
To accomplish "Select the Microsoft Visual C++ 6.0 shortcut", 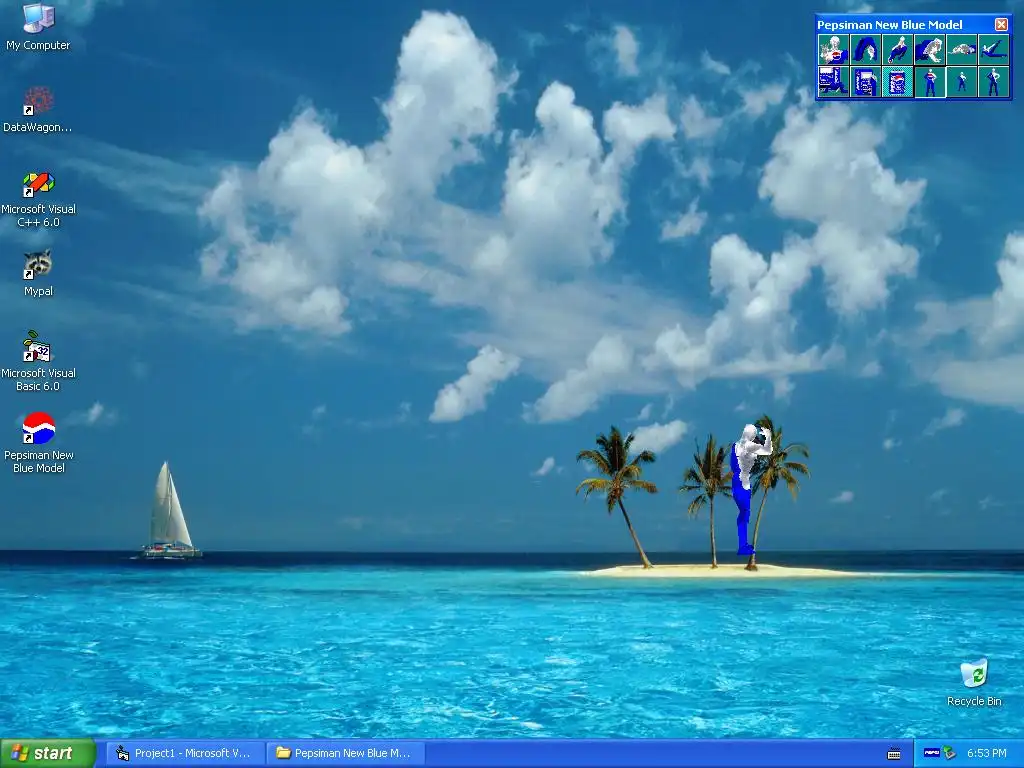I will pyautogui.click(x=38, y=199).
